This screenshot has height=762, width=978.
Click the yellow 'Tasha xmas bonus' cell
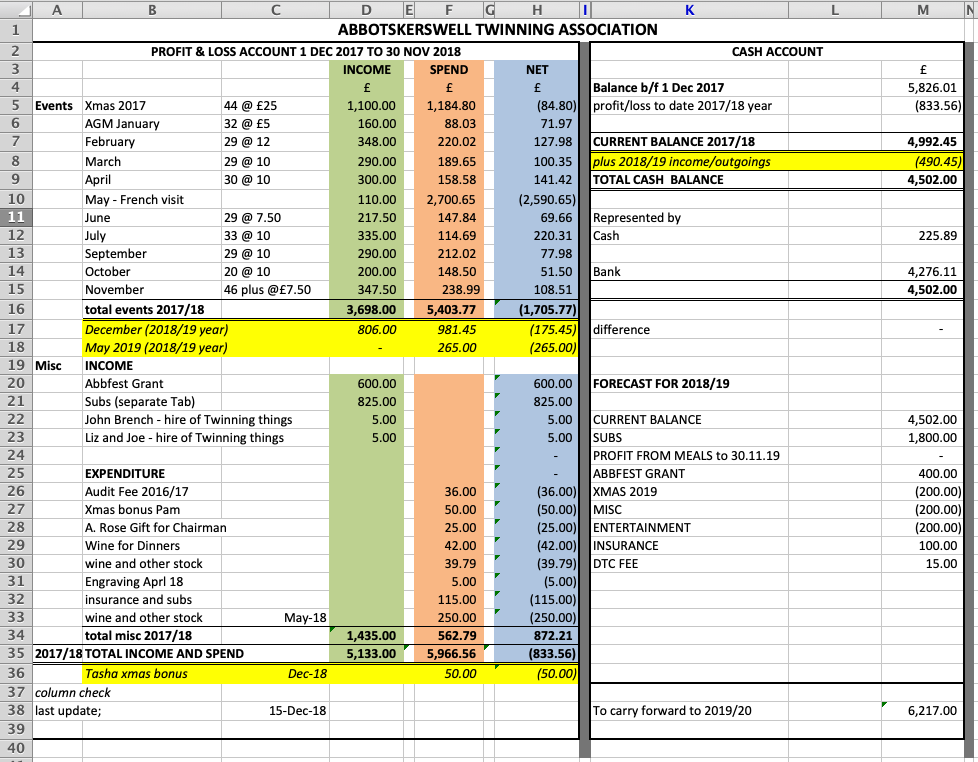coord(136,674)
